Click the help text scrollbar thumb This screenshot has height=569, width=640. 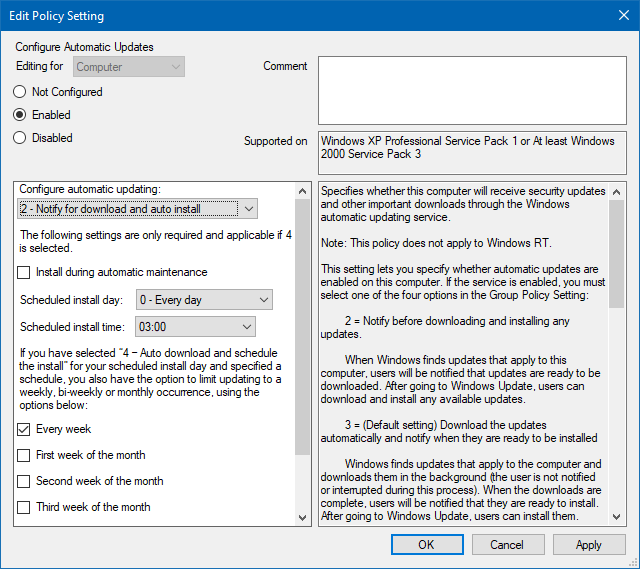pyautogui.click(x=617, y=253)
